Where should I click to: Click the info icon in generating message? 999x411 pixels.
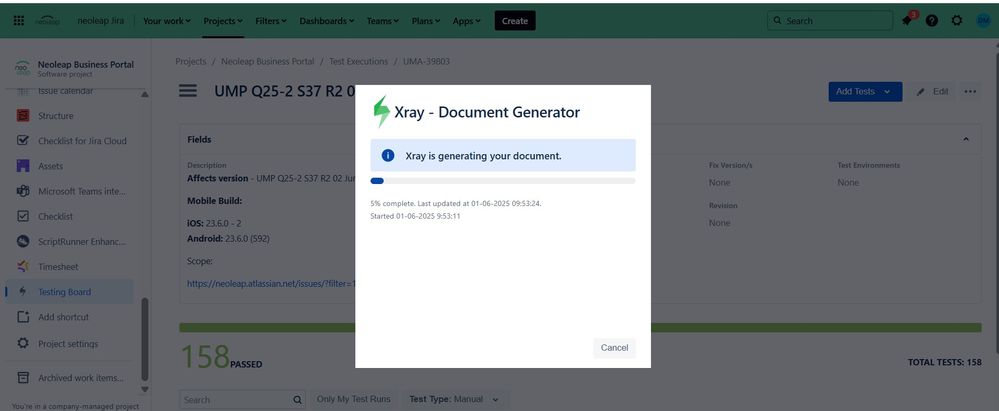point(387,155)
